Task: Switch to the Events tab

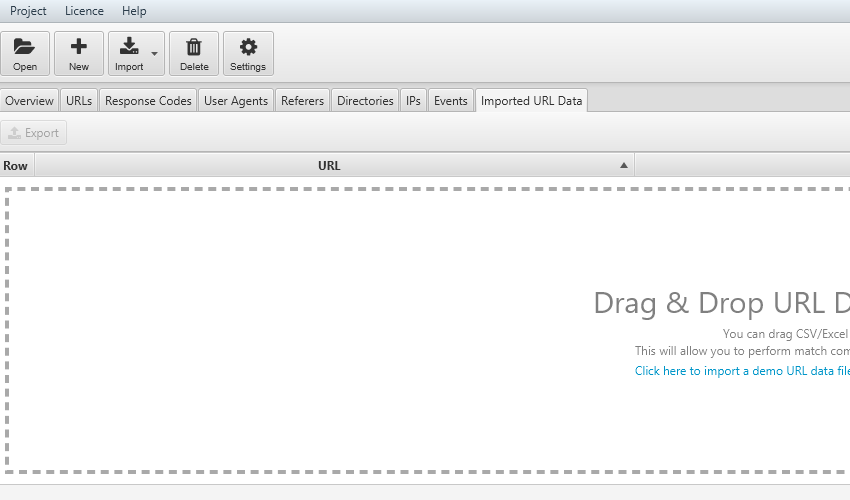Action: pos(450,101)
